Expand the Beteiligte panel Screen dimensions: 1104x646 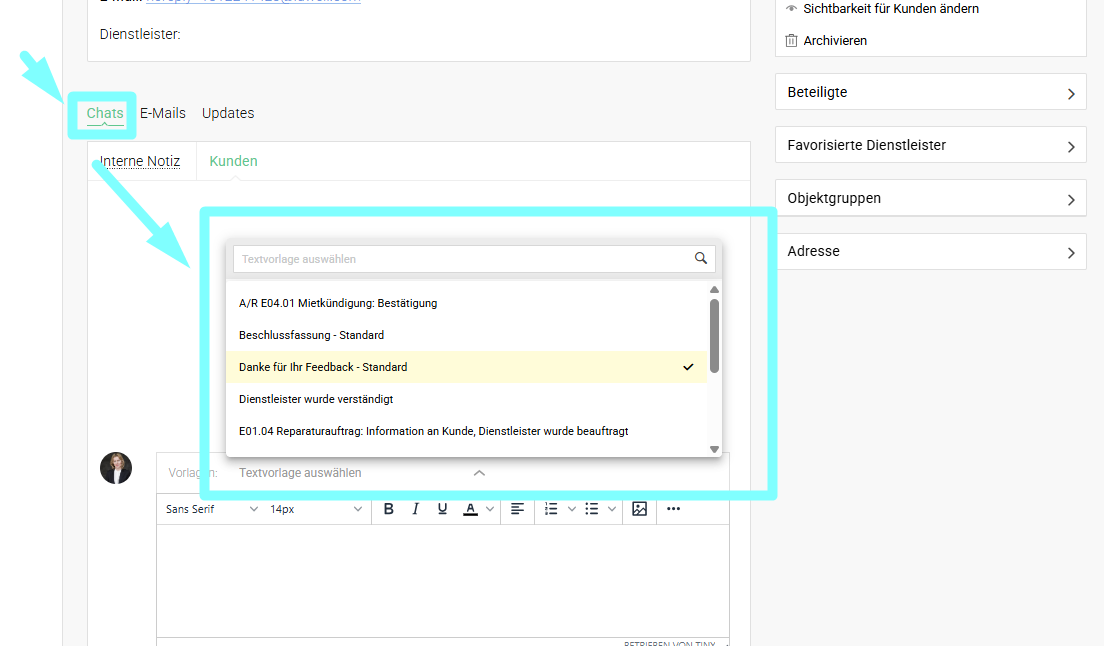click(x=930, y=93)
